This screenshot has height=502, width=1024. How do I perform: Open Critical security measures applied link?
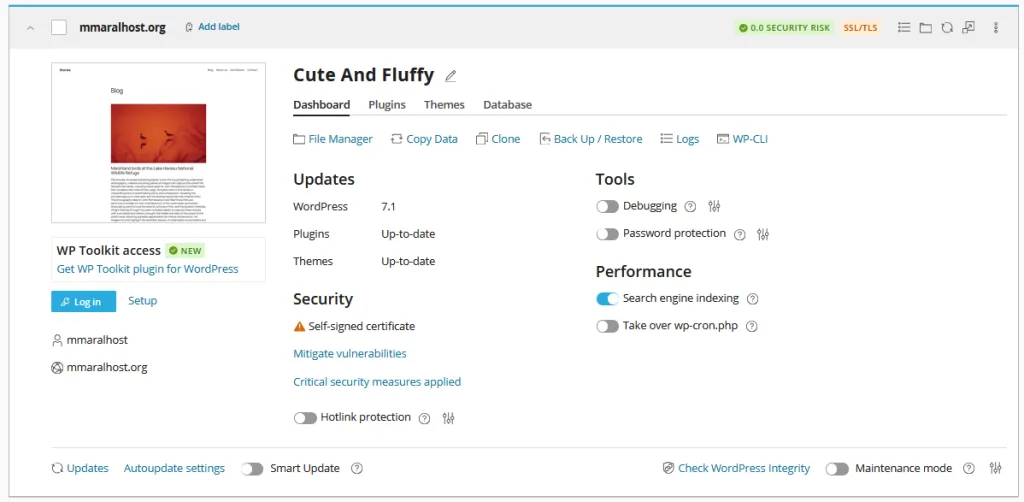coord(377,381)
